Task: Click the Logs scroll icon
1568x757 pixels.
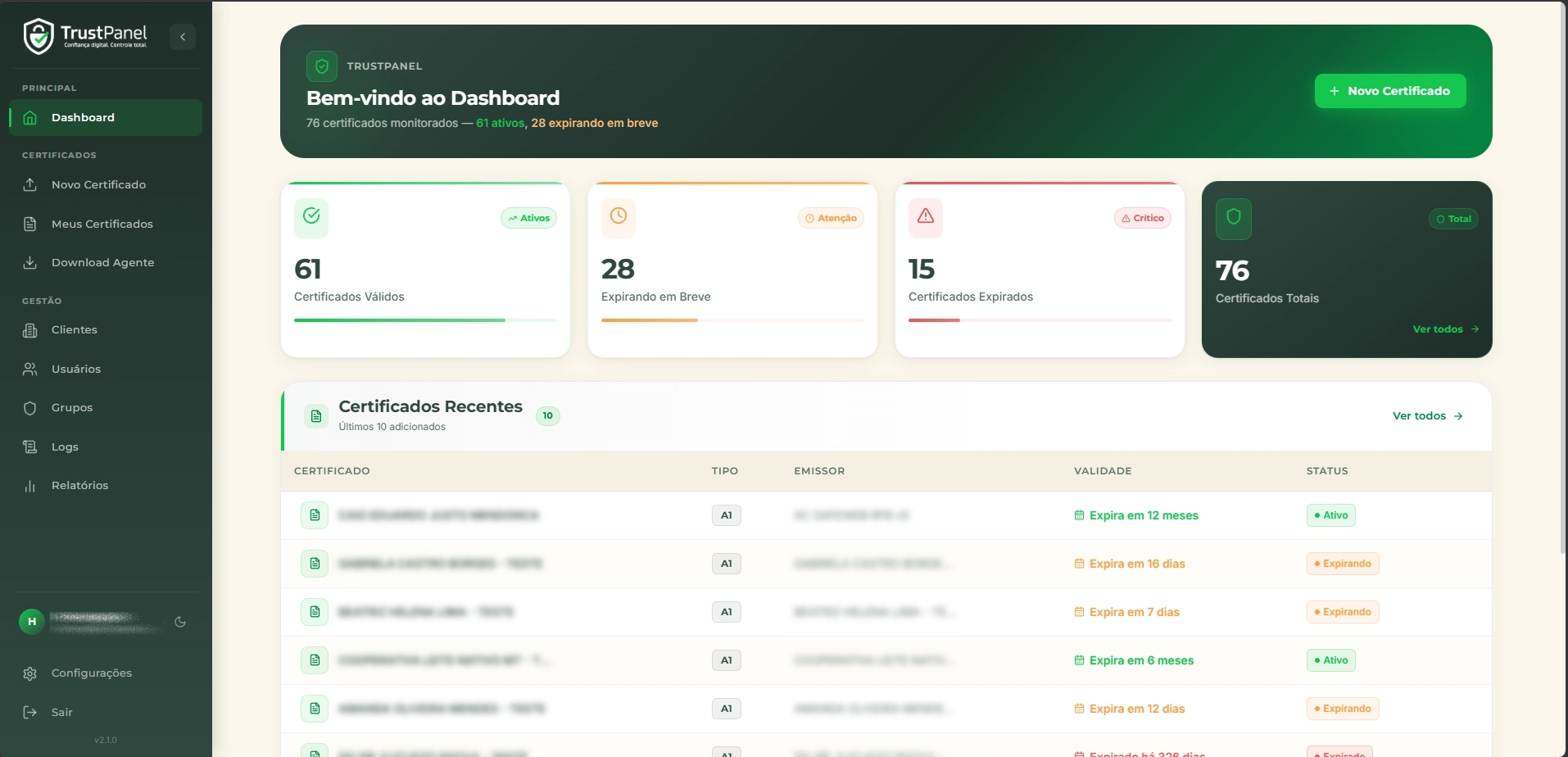Action: coord(30,446)
